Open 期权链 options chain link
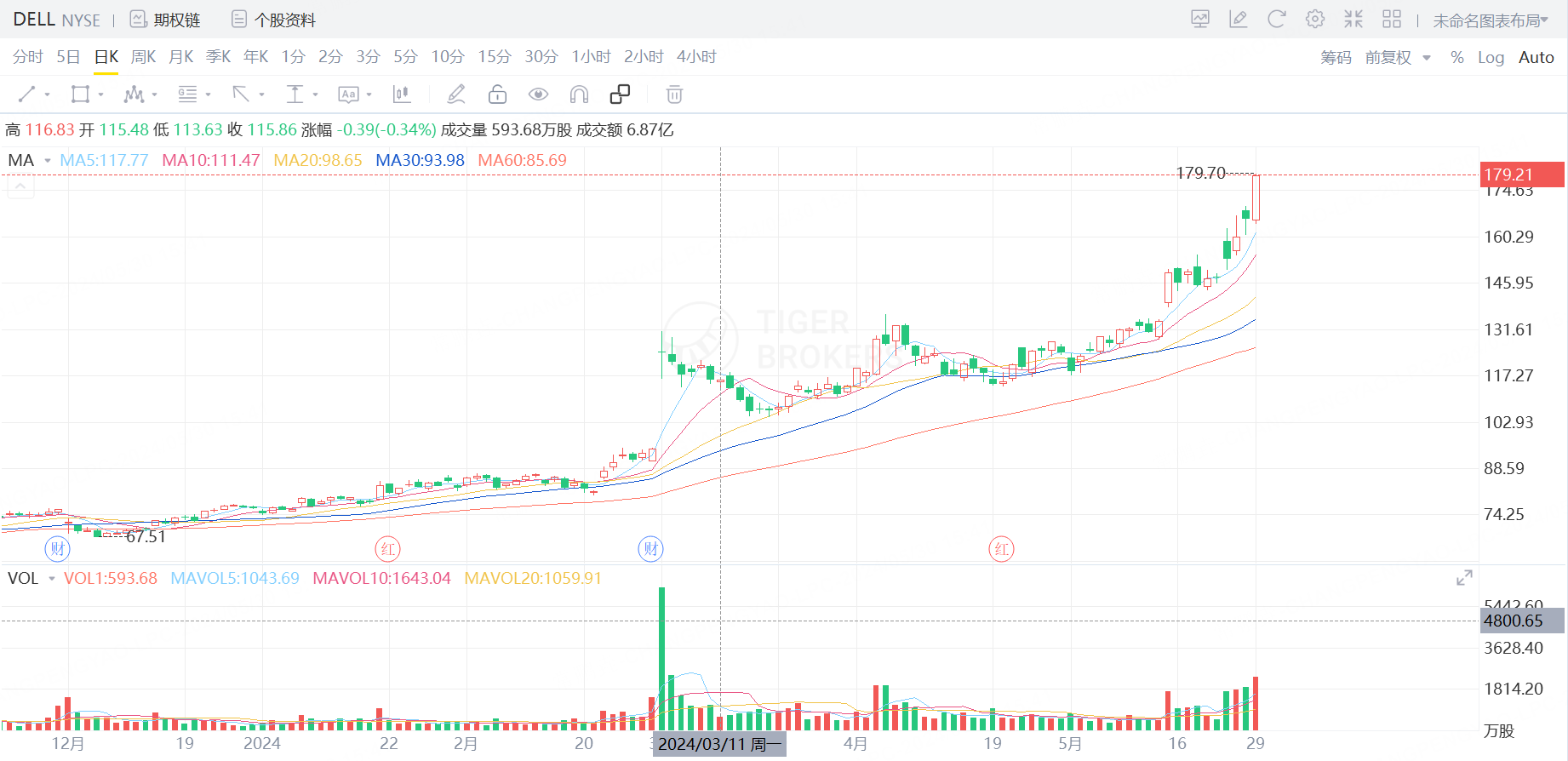Viewport: 1568px width, 761px height. coord(176,20)
